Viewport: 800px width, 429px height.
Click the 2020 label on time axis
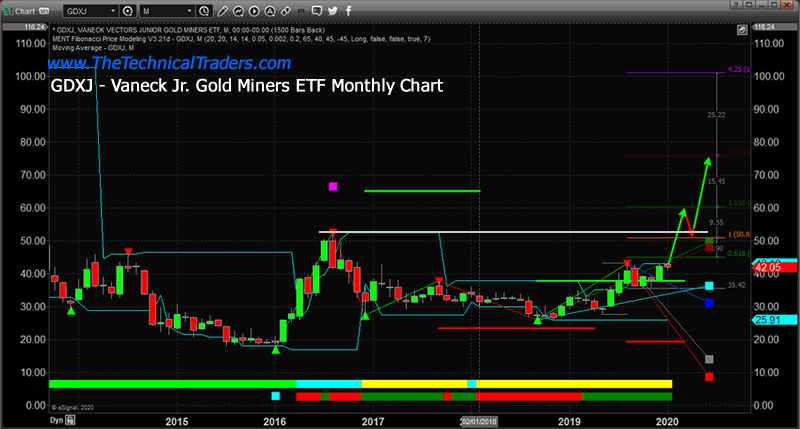[667, 421]
